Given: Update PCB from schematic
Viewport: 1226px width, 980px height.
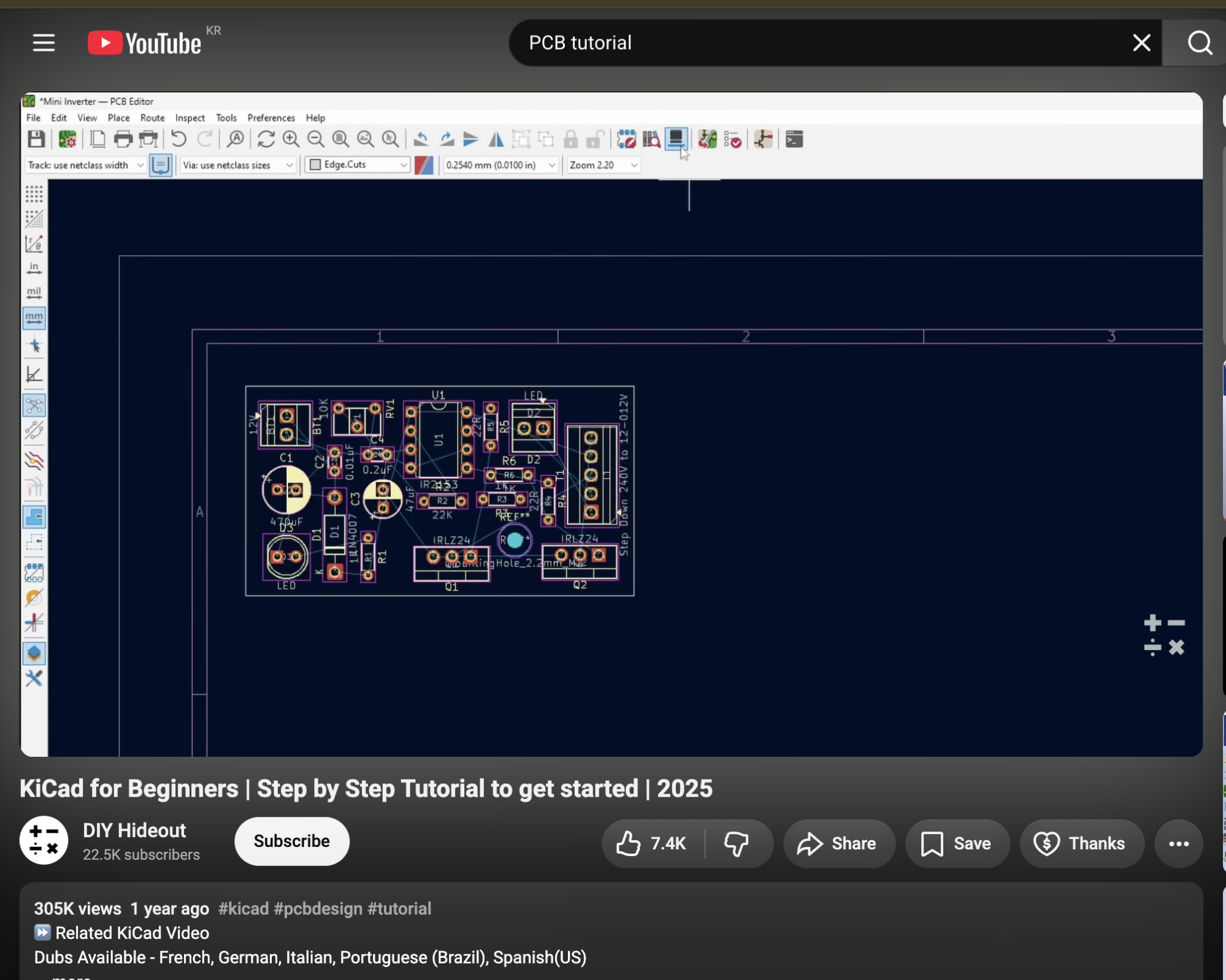Looking at the screenshot, I should tap(707, 139).
